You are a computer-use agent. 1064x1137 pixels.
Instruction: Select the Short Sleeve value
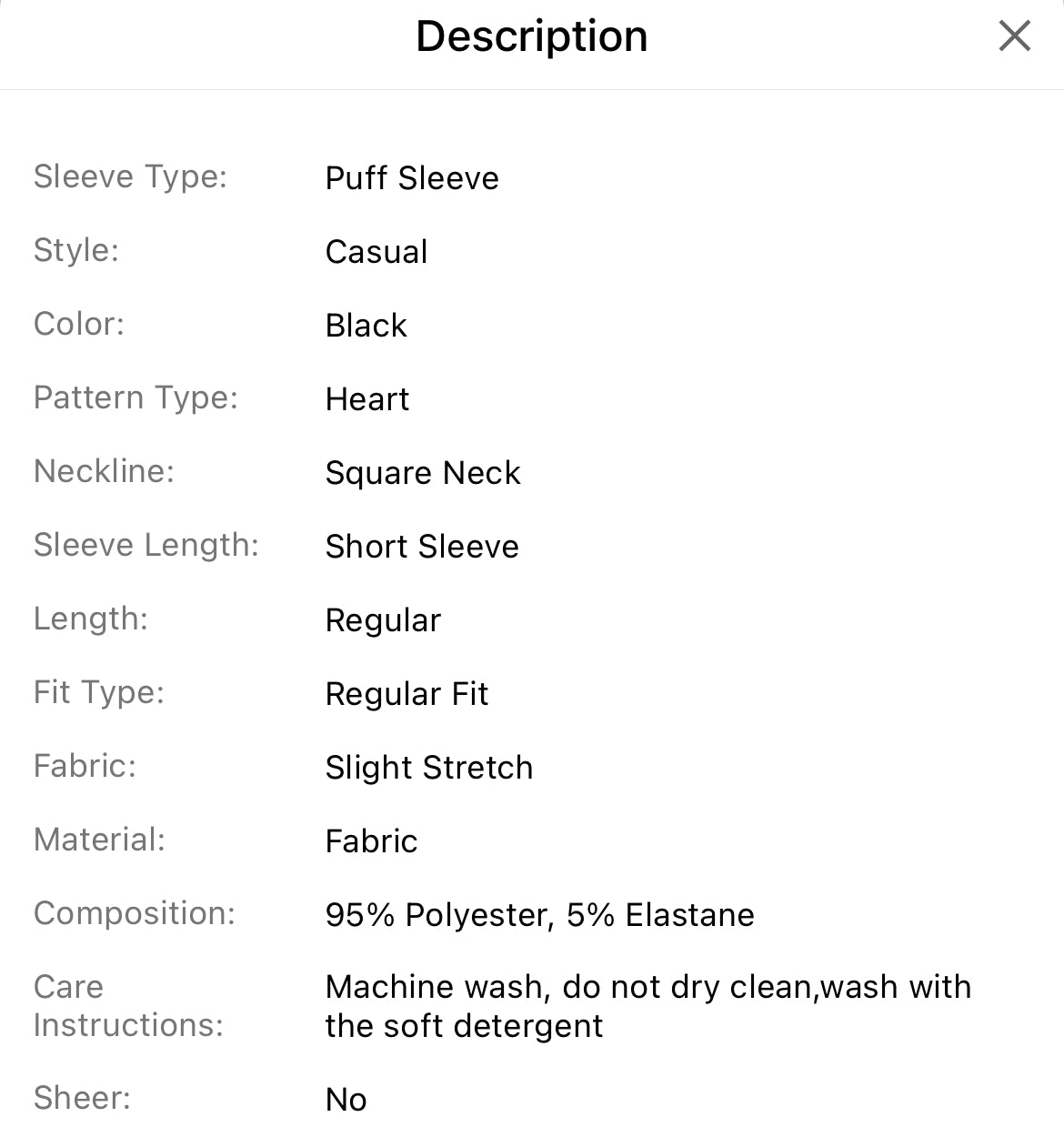point(422,547)
